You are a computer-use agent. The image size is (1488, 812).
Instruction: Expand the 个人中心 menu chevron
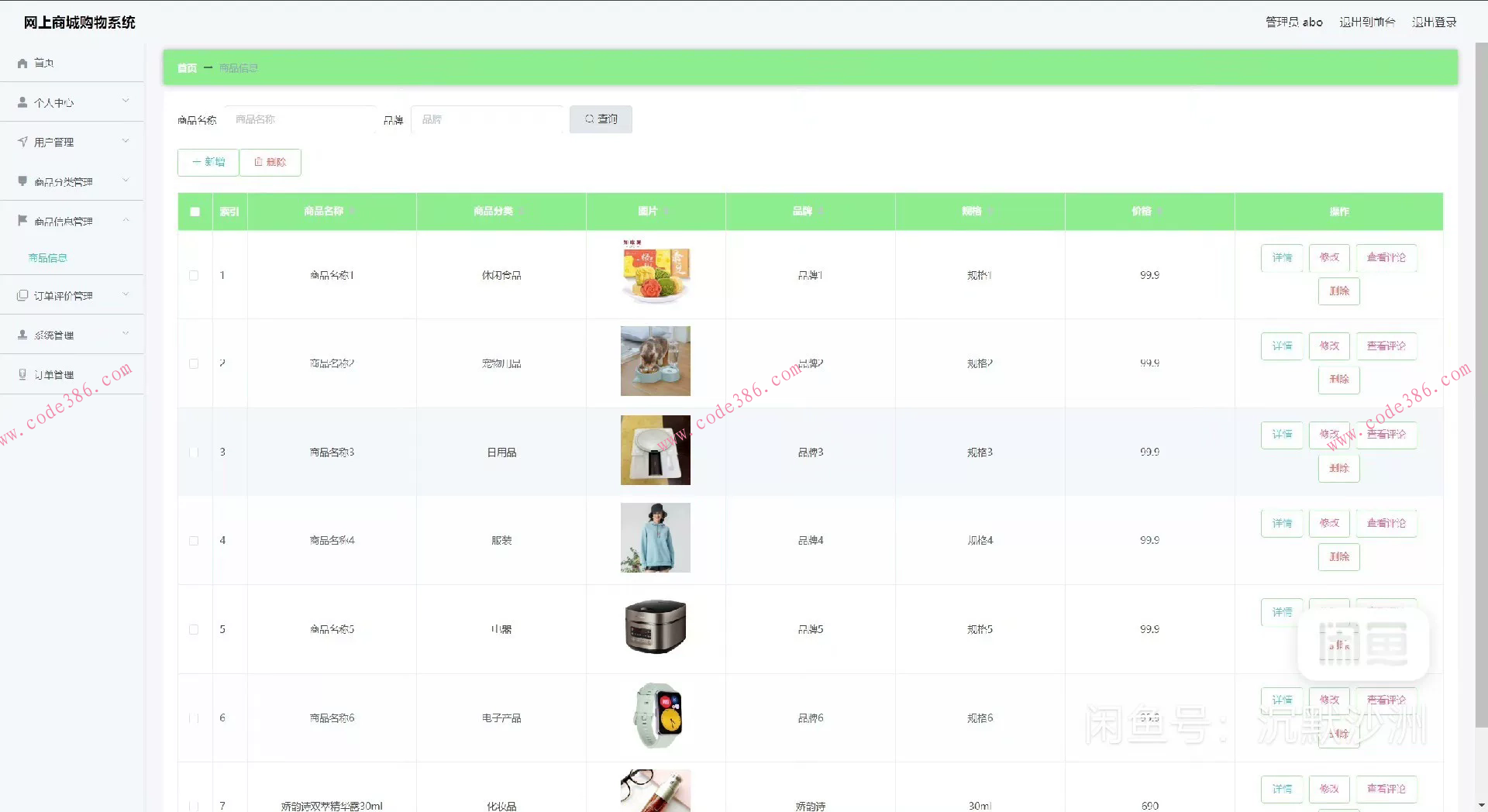(x=126, y=101)
